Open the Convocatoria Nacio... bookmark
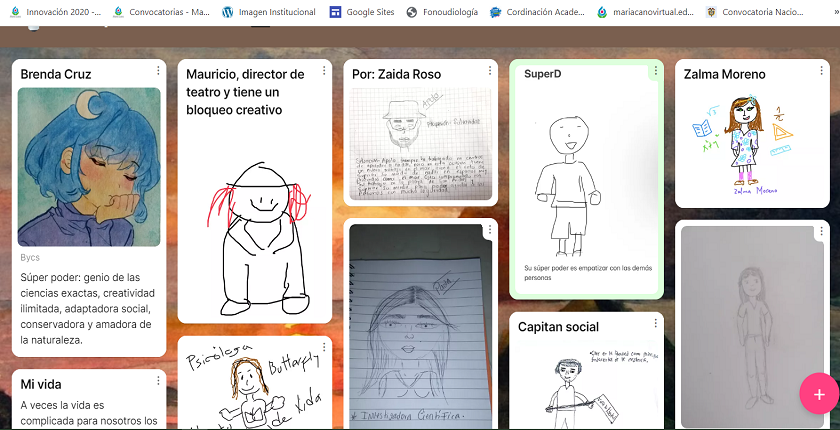The height and width of the screenshot is (430, 840). point(755,12)
